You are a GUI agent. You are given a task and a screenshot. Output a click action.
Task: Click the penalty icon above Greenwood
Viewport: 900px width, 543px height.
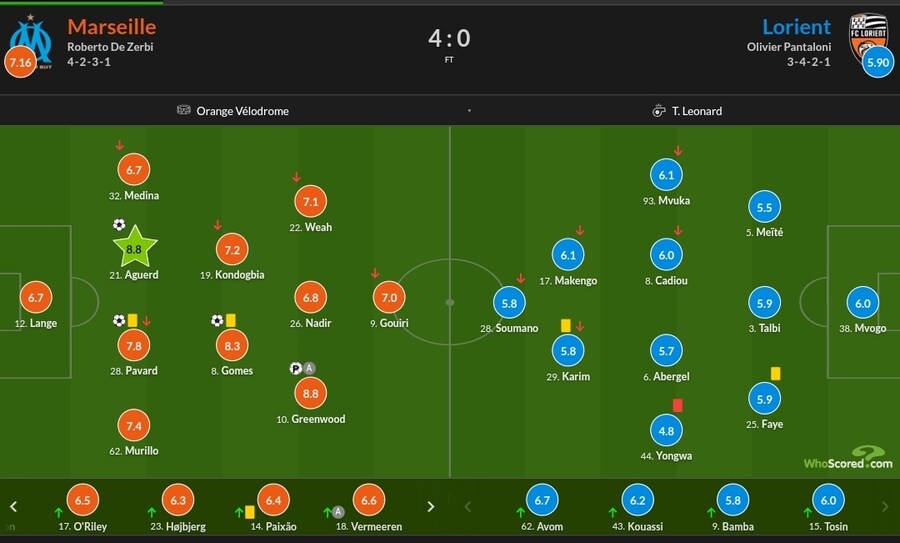(296, 368)
